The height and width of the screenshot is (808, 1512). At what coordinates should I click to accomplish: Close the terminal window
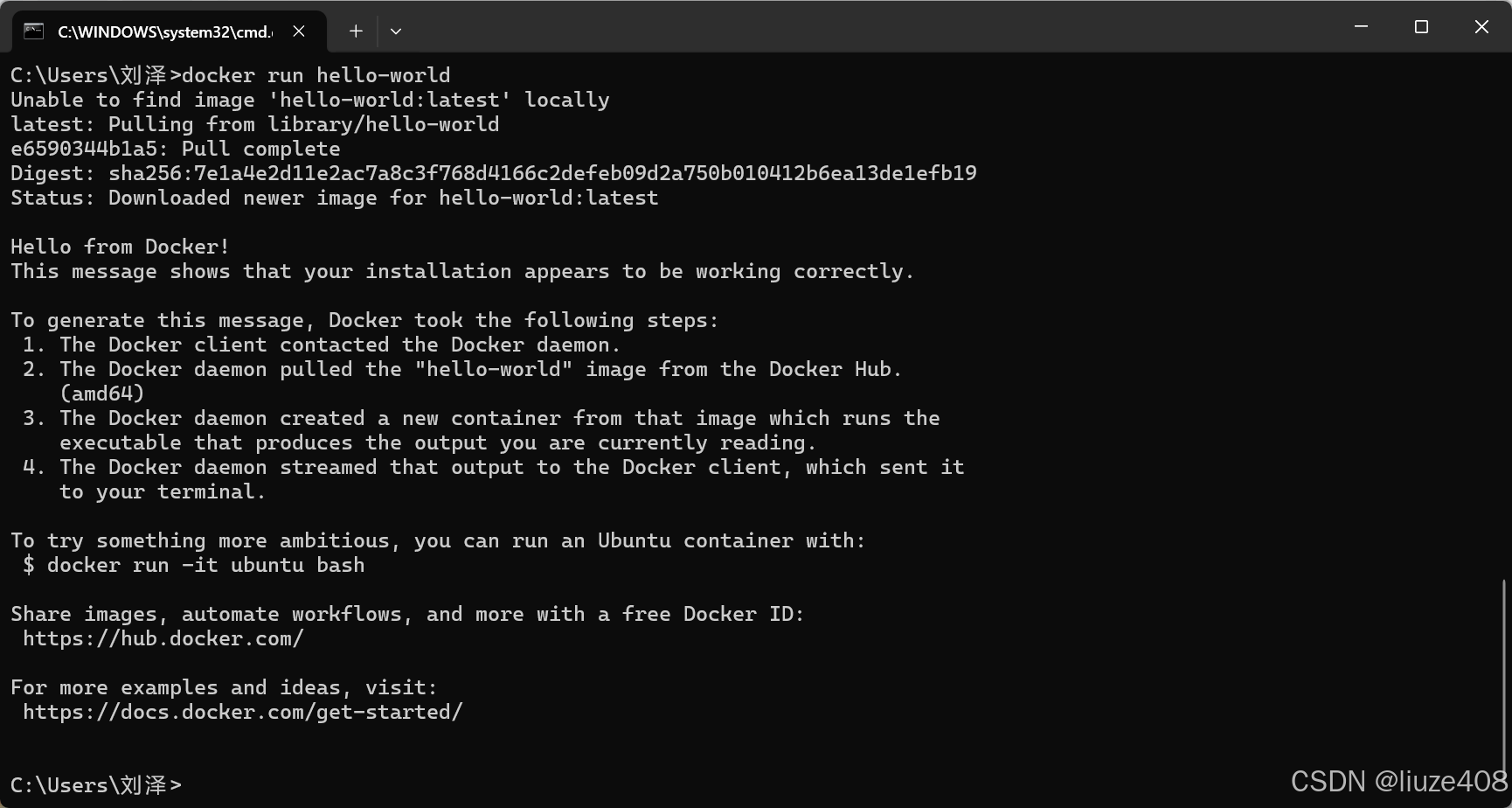[1481, 27]
